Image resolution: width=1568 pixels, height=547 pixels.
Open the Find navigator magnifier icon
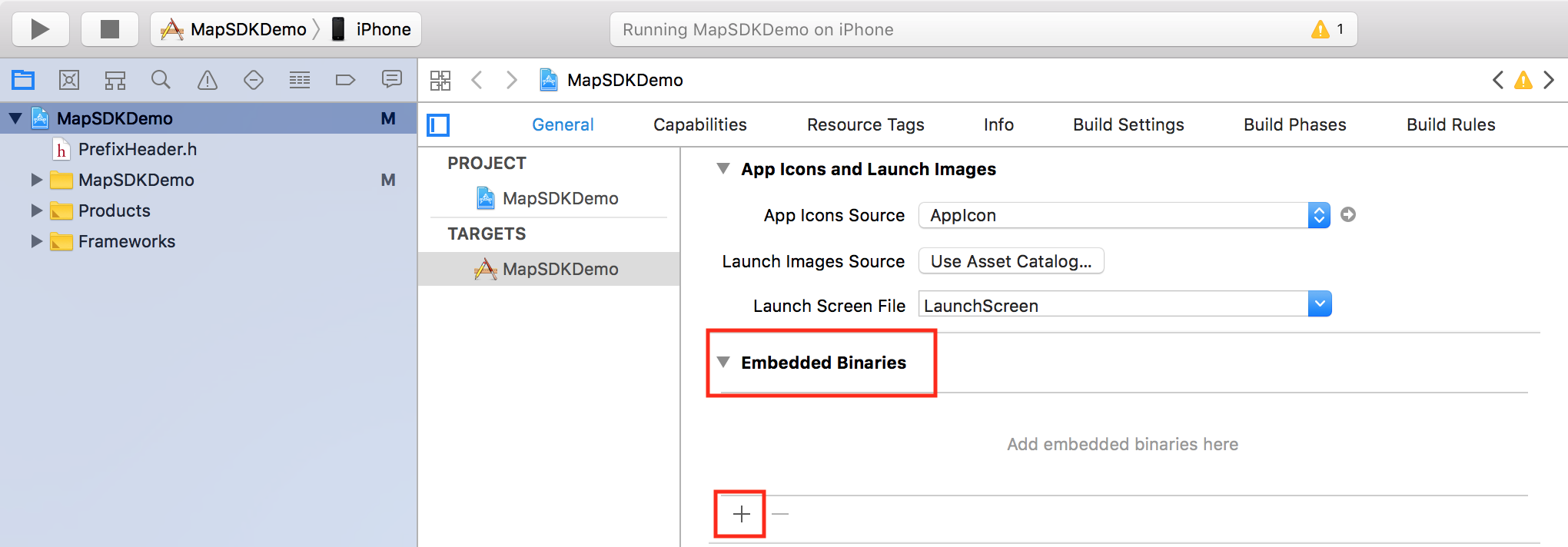pos(161,79)
